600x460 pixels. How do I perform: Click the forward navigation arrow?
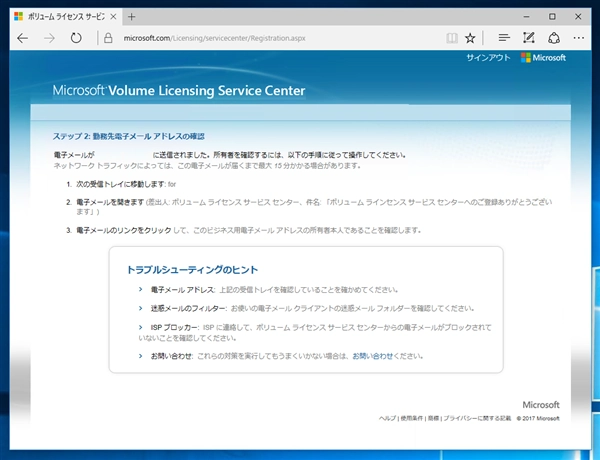49,38
